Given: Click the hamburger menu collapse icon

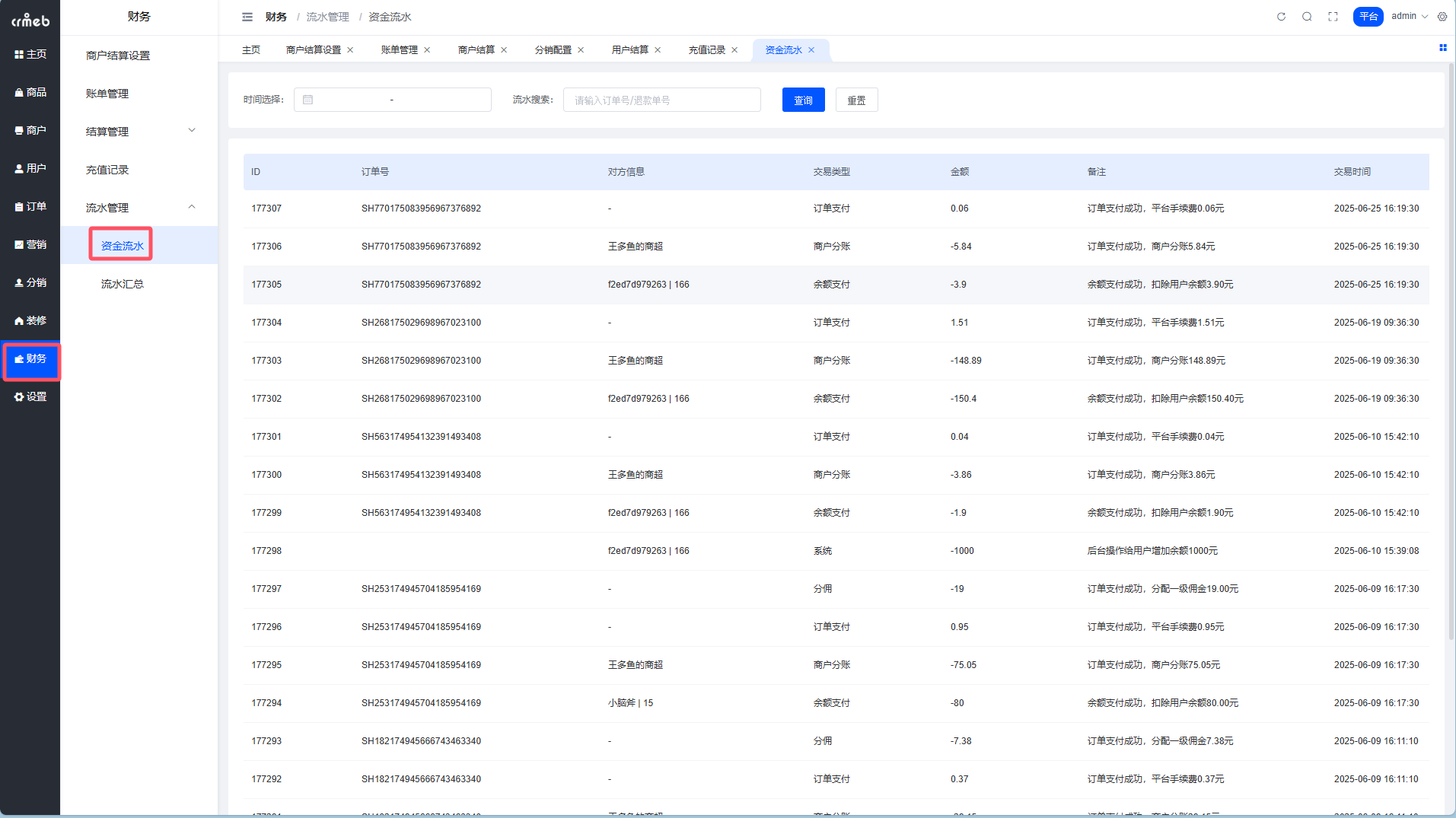Looking at the screenshot, I should tap(247, 17).
